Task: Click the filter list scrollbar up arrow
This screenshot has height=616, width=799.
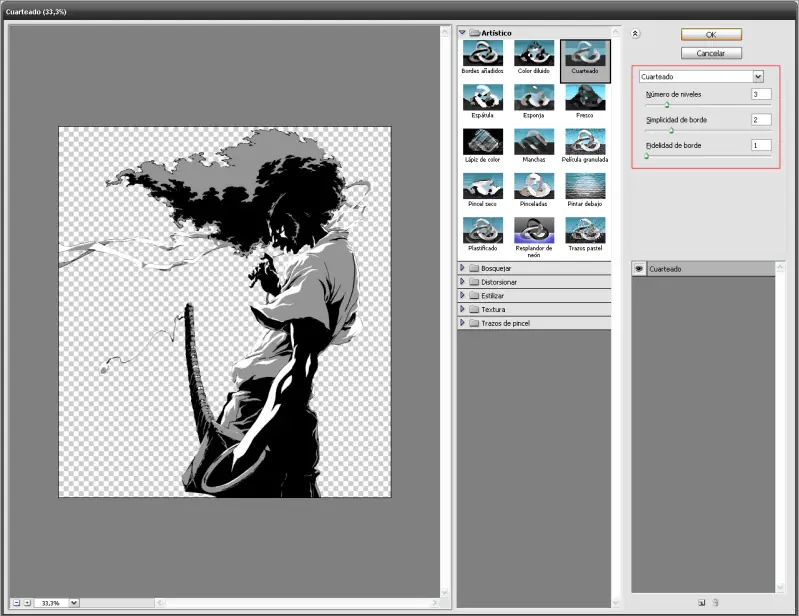Action: point(616,33)
